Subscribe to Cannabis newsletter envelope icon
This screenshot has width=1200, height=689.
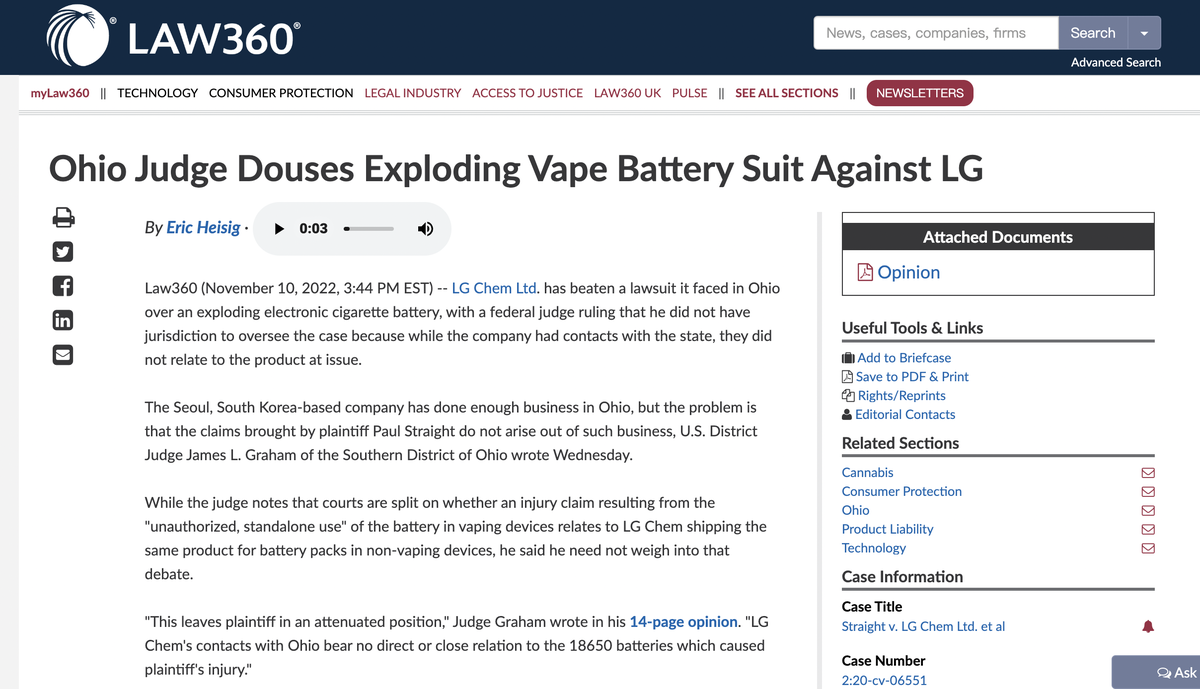tap(1148, 472)
